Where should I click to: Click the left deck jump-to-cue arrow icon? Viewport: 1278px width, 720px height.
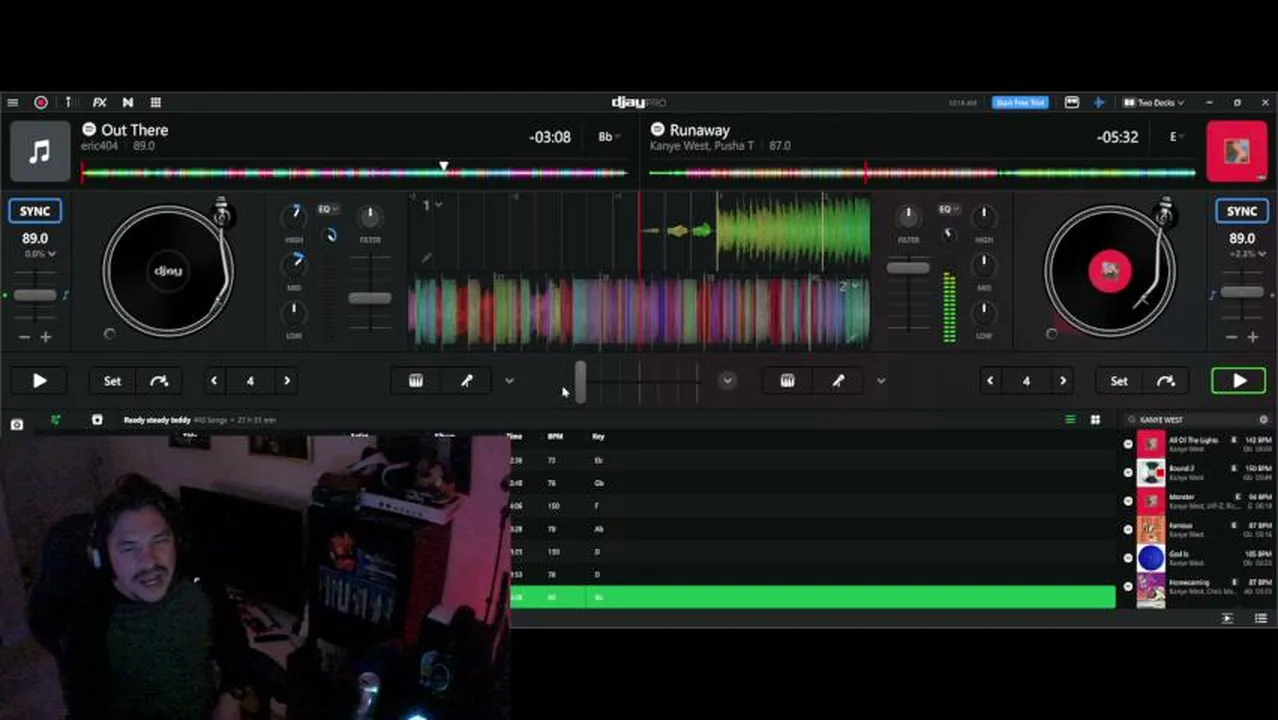coord(159,381)
